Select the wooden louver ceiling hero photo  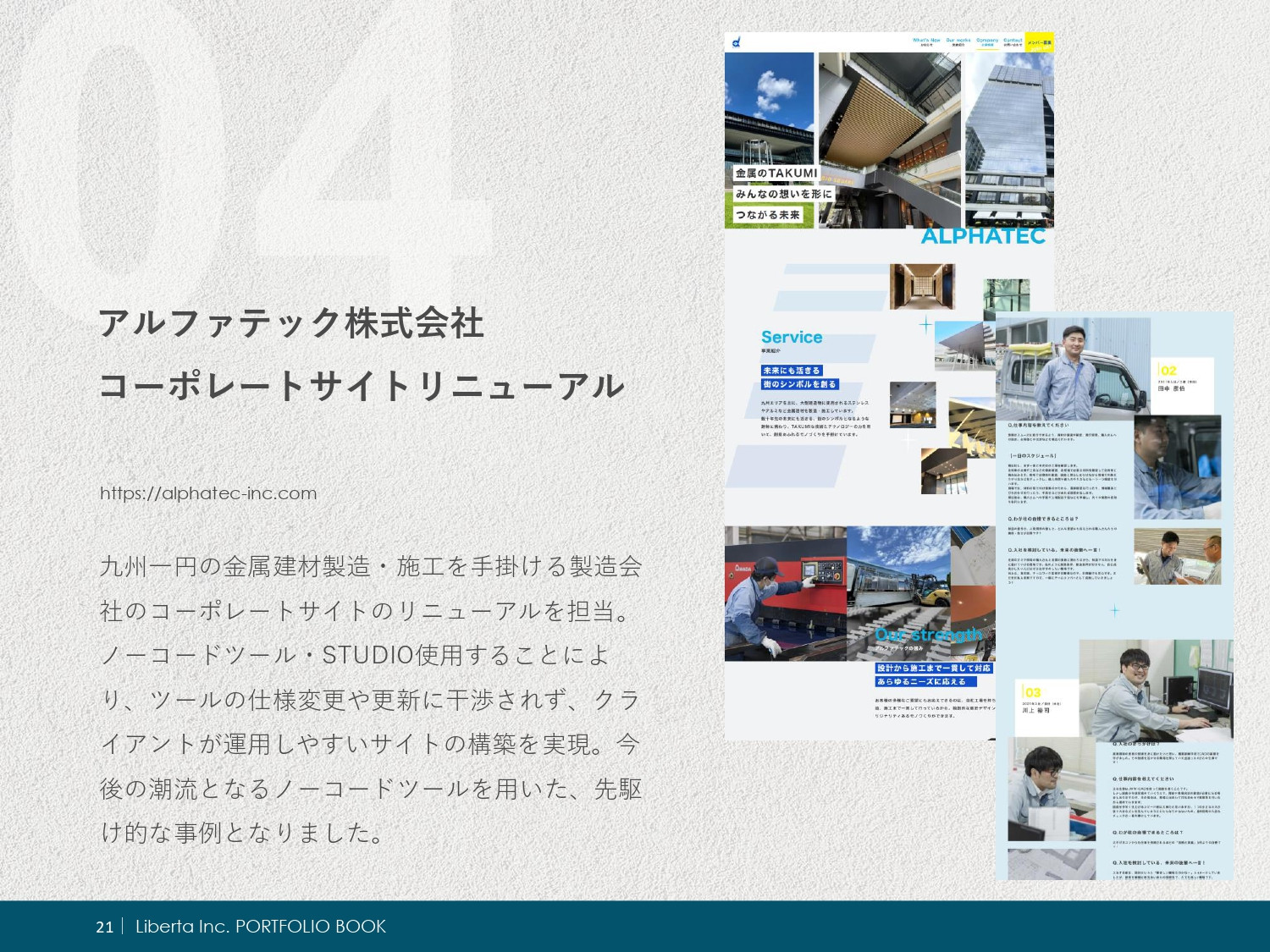click(x=889, y=135)
